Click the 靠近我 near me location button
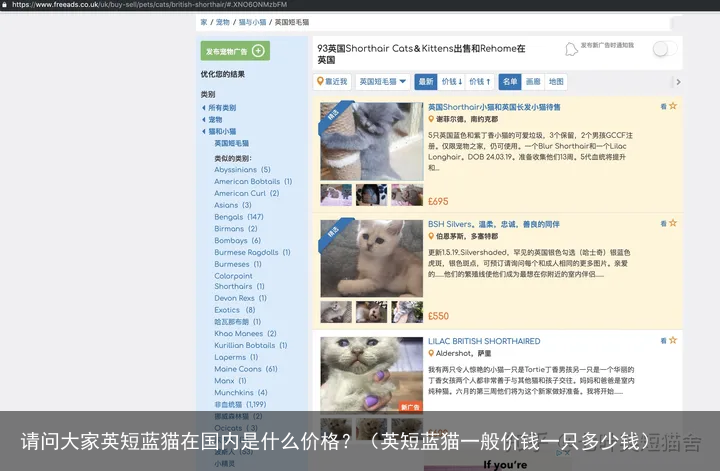The image size is (720, 471). point(332,82)
